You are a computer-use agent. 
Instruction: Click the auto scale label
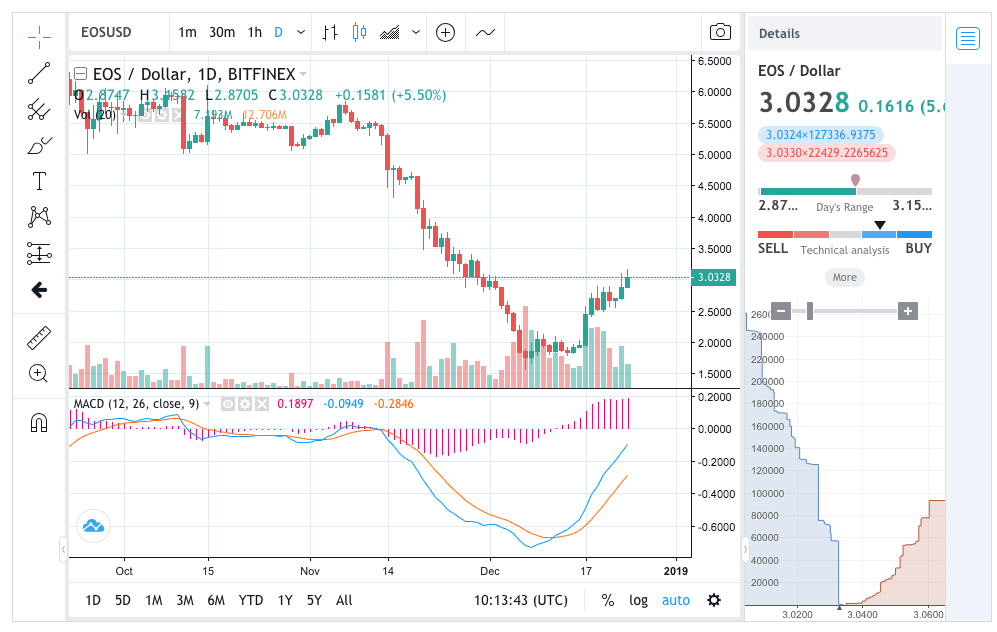click(x=674, y=600)
